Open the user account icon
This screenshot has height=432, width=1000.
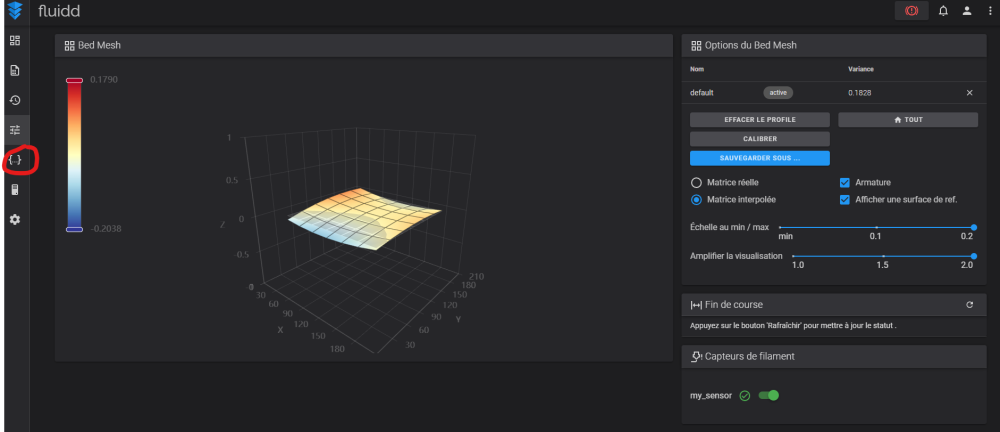967,11
